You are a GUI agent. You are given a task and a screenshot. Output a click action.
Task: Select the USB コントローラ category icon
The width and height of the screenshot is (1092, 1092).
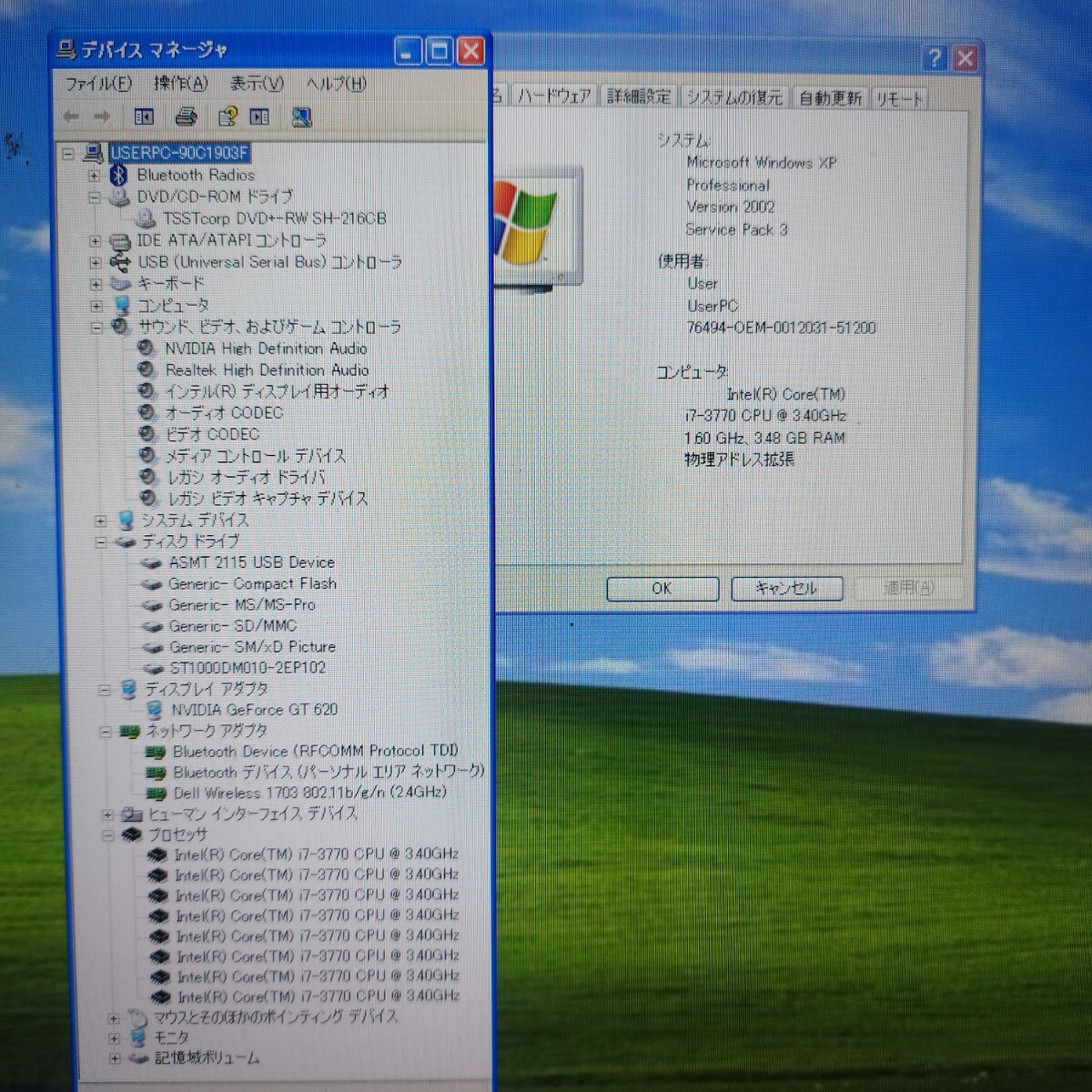119,262
